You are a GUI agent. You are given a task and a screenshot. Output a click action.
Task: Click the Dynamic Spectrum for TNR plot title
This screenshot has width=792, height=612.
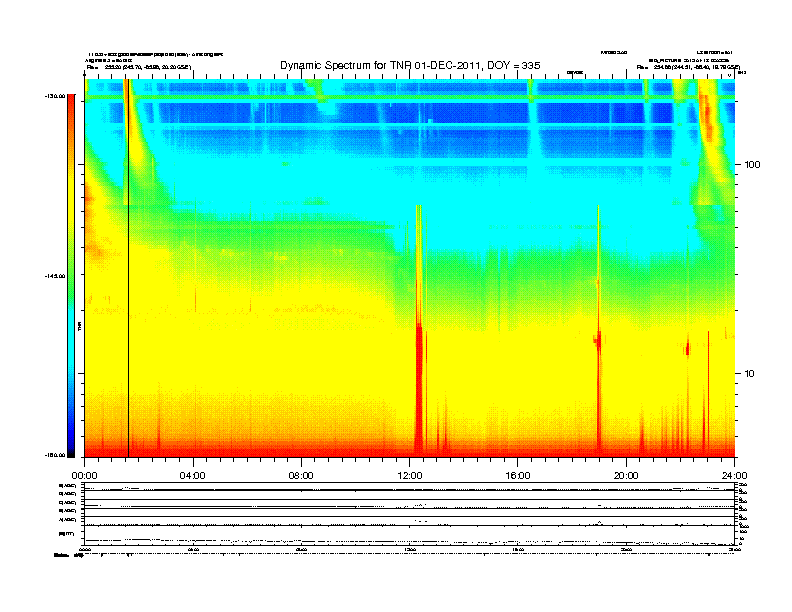410,65
